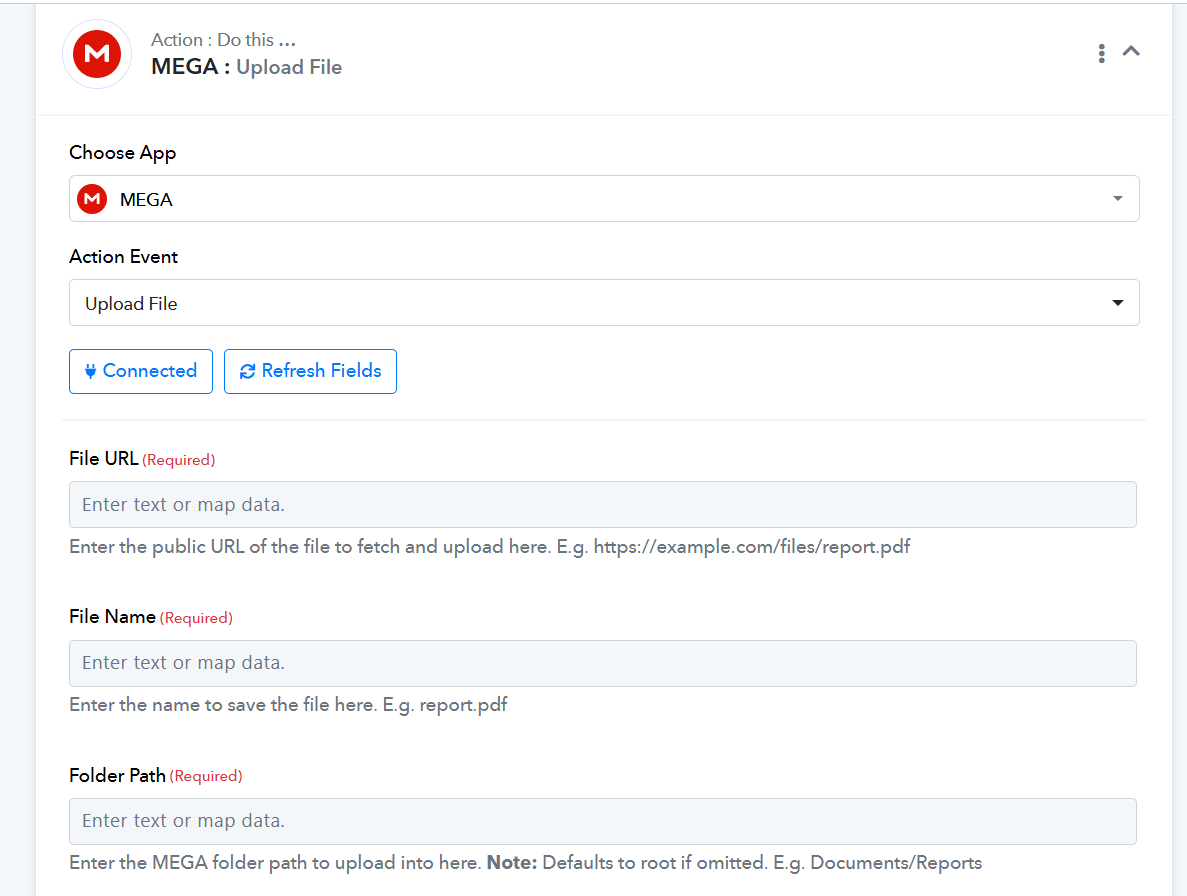Click the Connected button

[141, 372]
